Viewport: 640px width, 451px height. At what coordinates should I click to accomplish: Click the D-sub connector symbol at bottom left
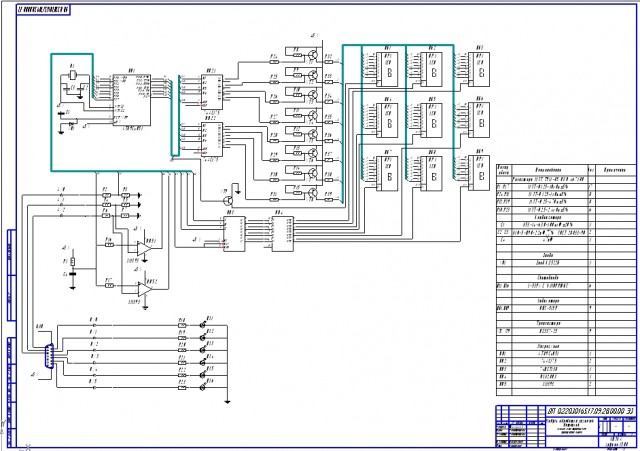[49, 356]
